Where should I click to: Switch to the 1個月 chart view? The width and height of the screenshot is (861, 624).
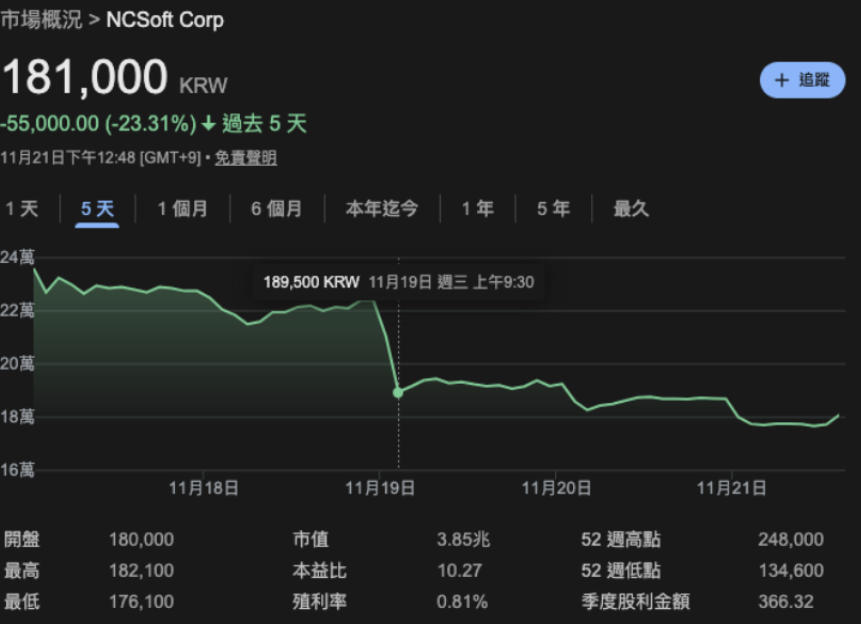pyautogui.click(x=184, y=209)
